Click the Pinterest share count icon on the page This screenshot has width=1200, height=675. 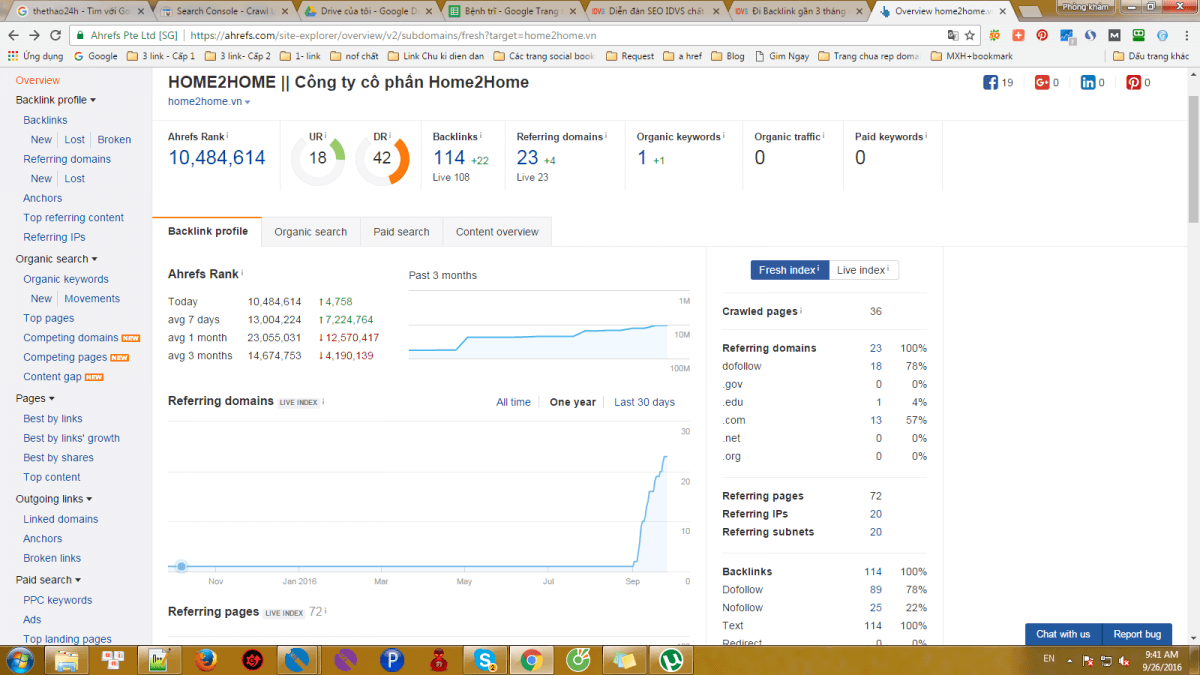1134,83
